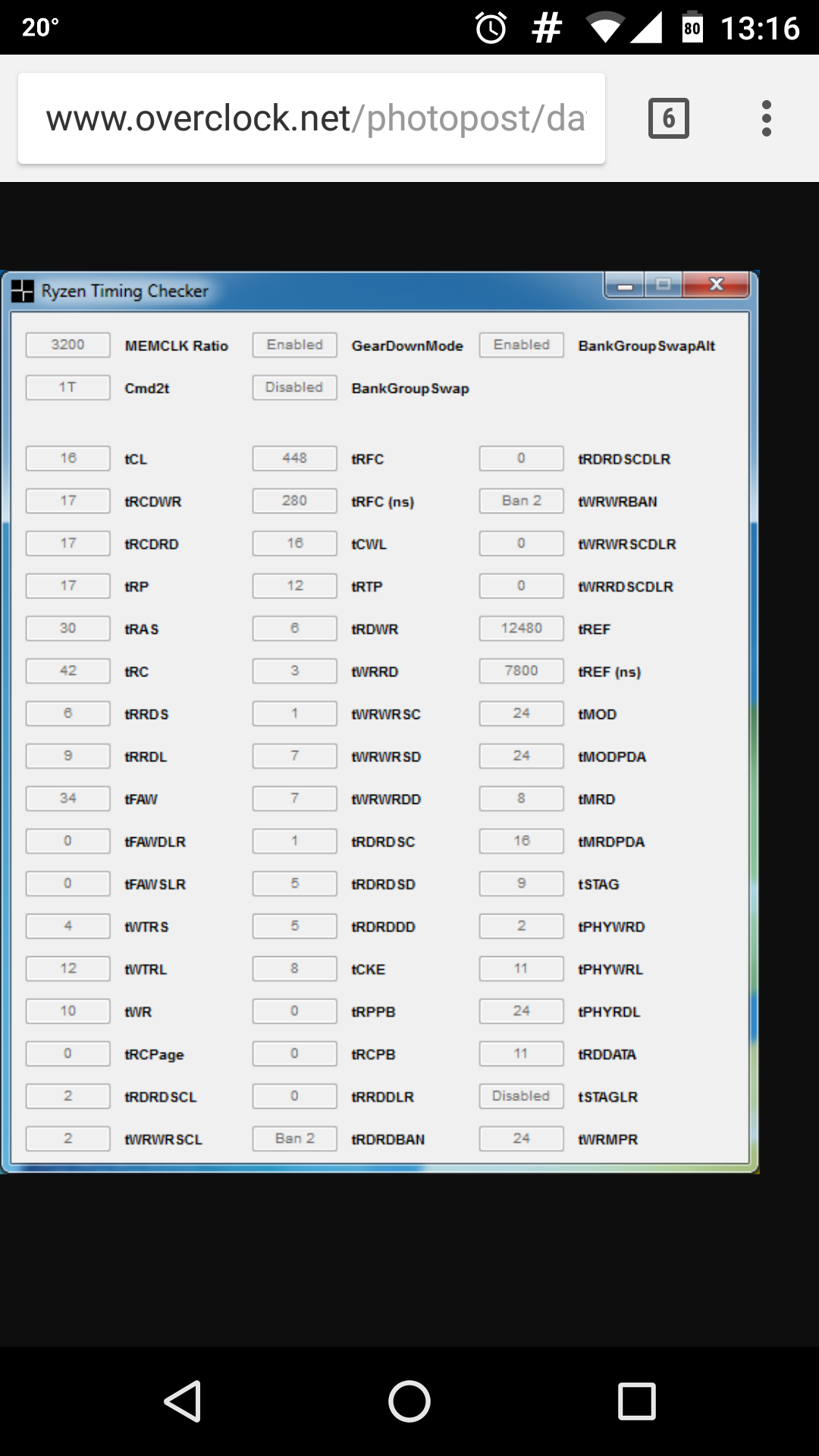Click the tREF (ns) 7800 value box
This screenshot has height=1456, width=819.
[x=522, y=671]
